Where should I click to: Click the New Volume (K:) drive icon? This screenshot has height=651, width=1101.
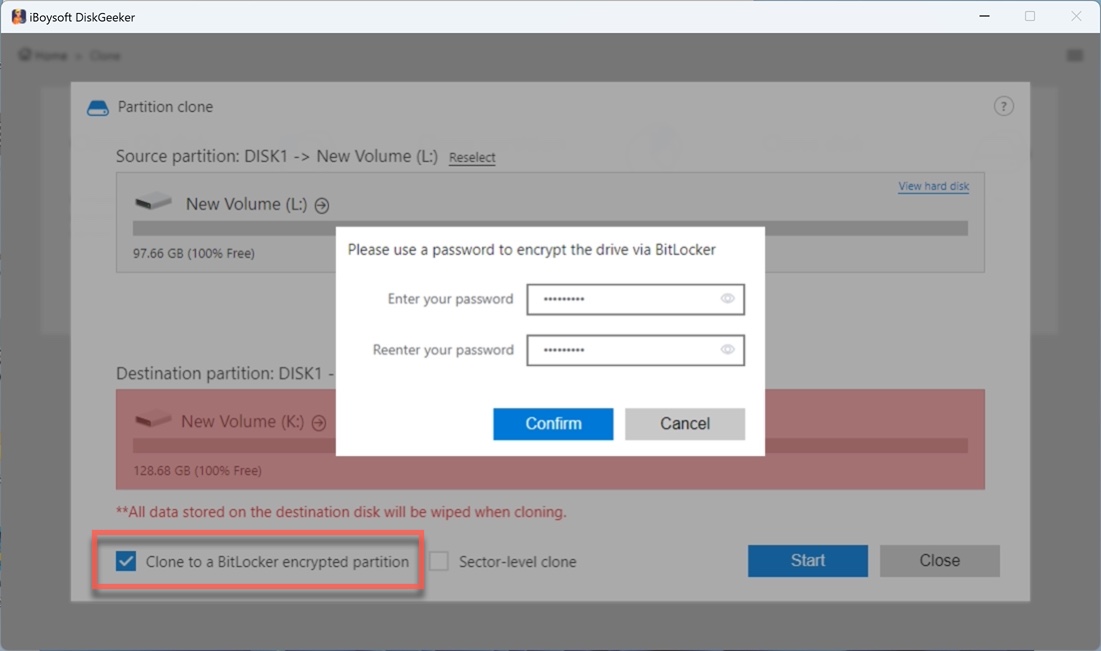(153, 419)
